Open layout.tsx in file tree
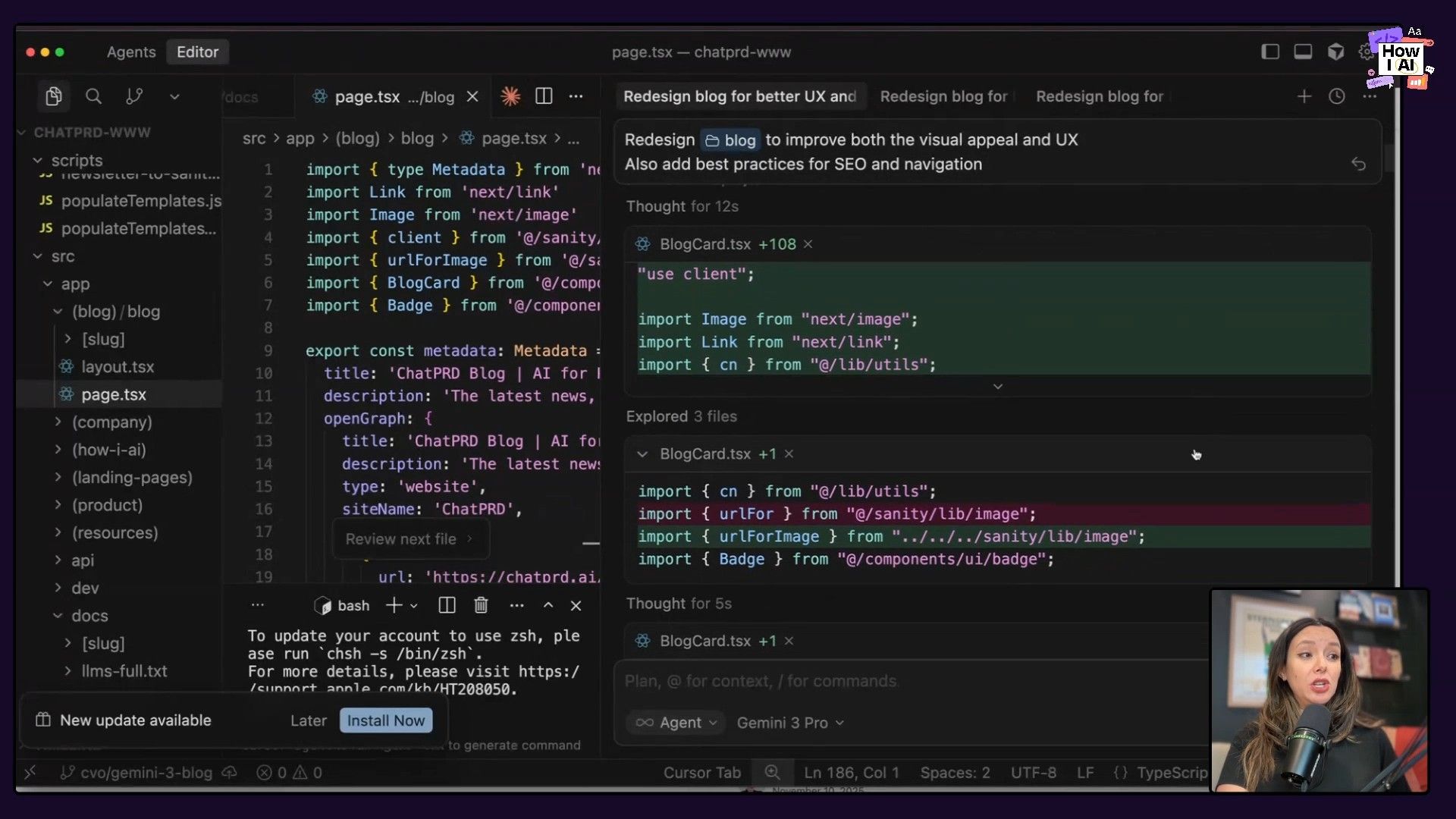The image size is (1456, 819). pos(117,367)
